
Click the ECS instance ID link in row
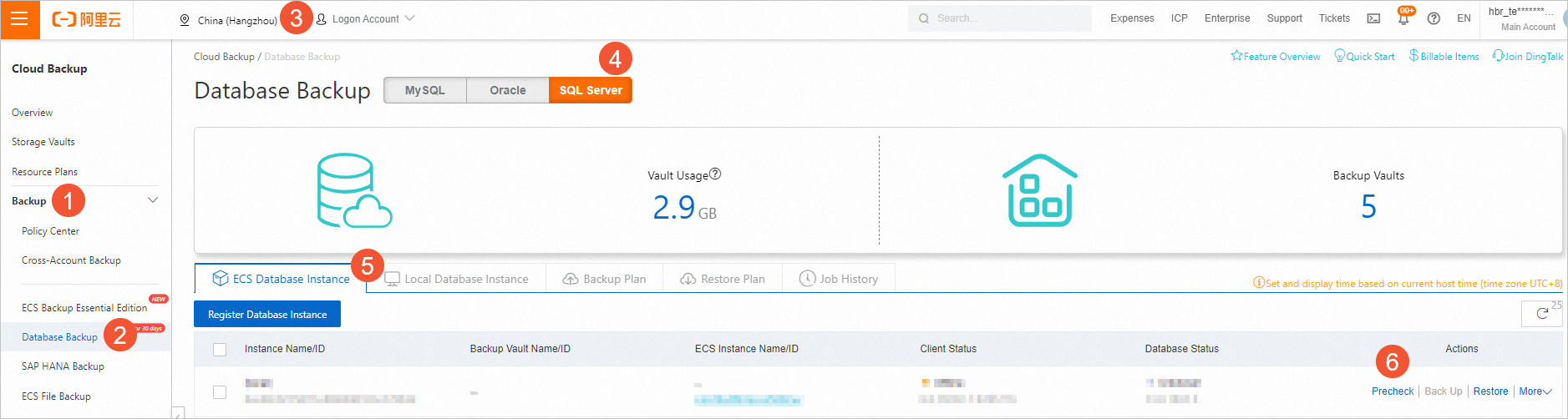[x=748, y=401]
